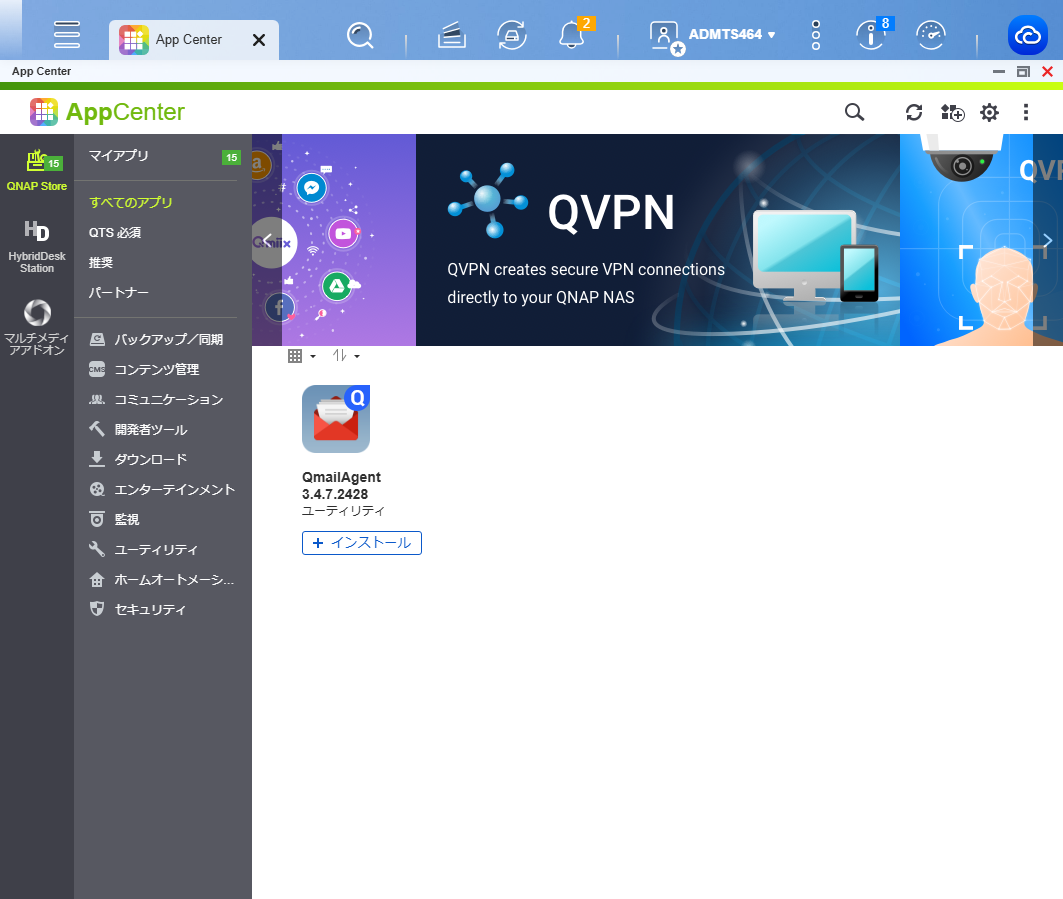
Task: Open the background tasks icon in top bar
Action: (452, 35)
